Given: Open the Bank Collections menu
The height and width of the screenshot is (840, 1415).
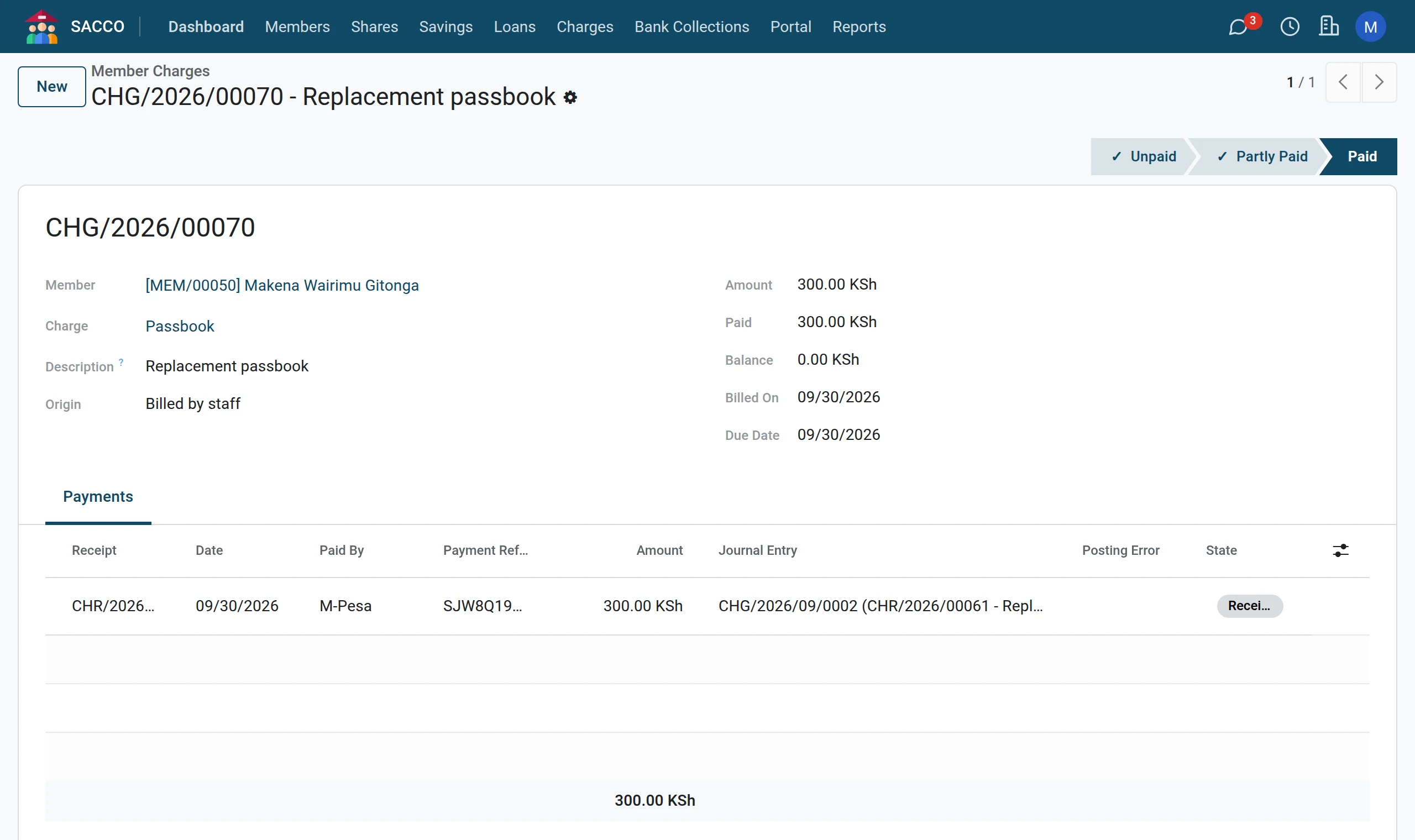Looking at the screenshot, I should 691,27.
